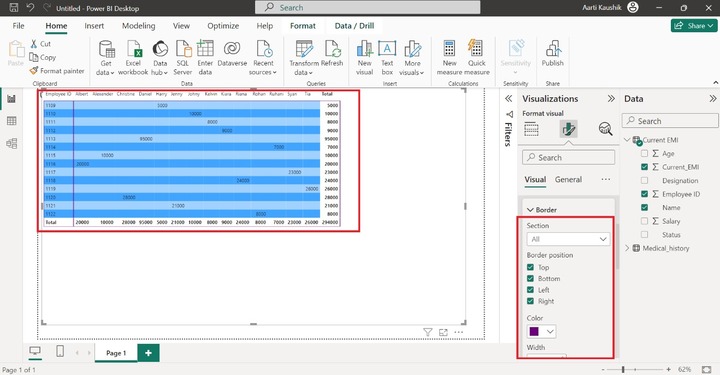Uncheck the Current_EMI field checkbox
This screenshot has height=375, width=720.
(x=644, y=167)
